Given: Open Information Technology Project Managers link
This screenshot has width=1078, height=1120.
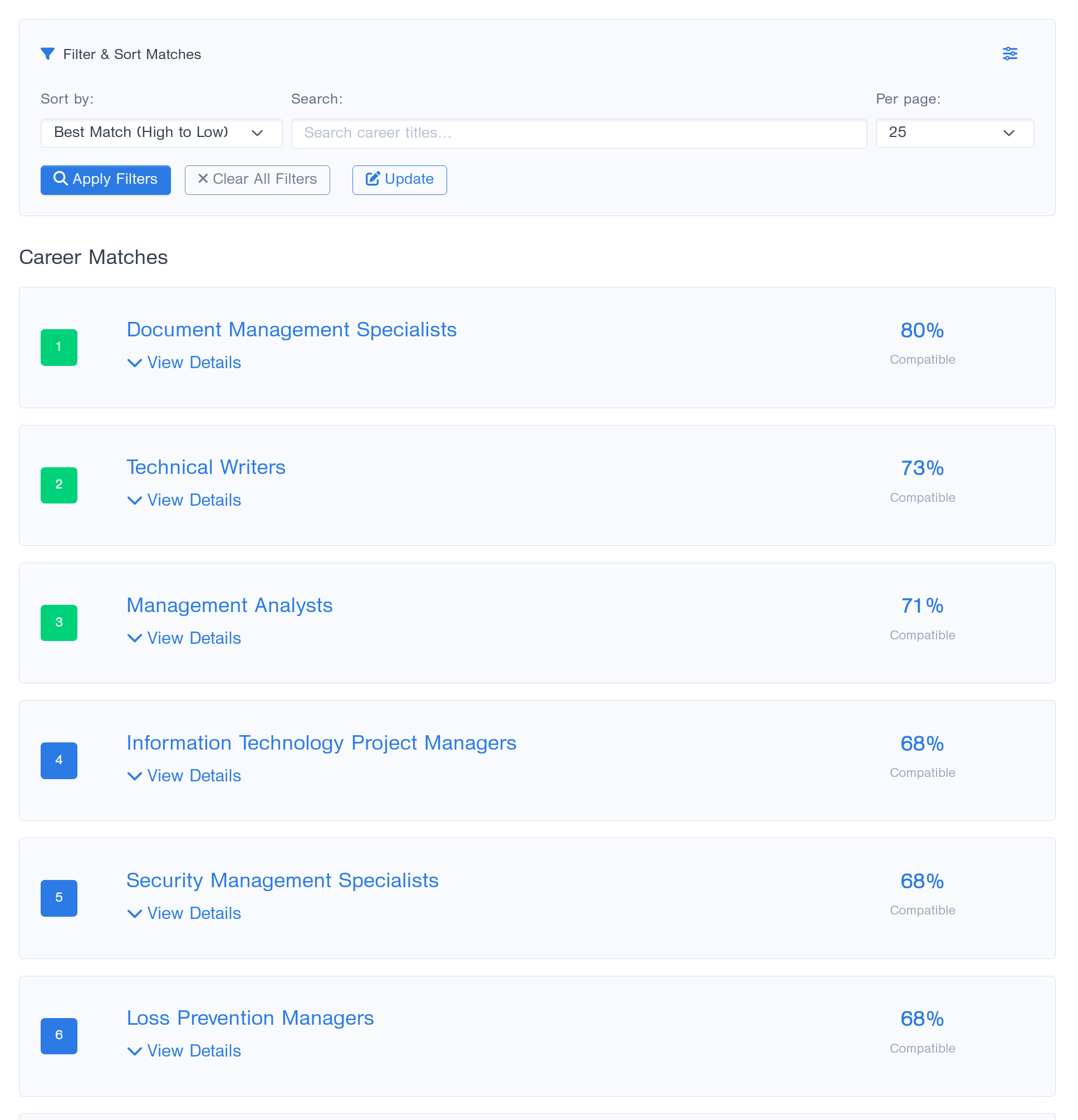Looking at the screenshot, I should (321, 742).
